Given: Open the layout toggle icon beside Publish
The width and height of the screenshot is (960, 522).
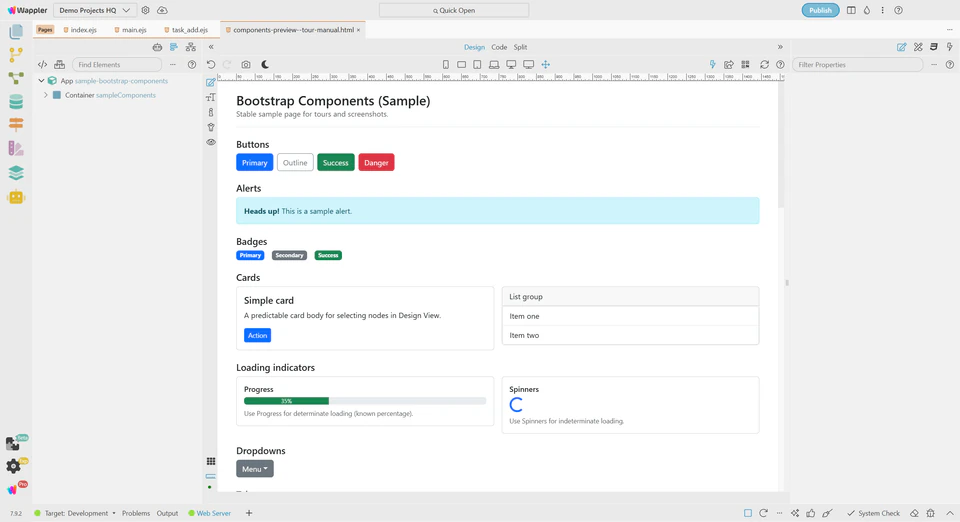Looking at the screenshot, I should click(x=851, y=10).
